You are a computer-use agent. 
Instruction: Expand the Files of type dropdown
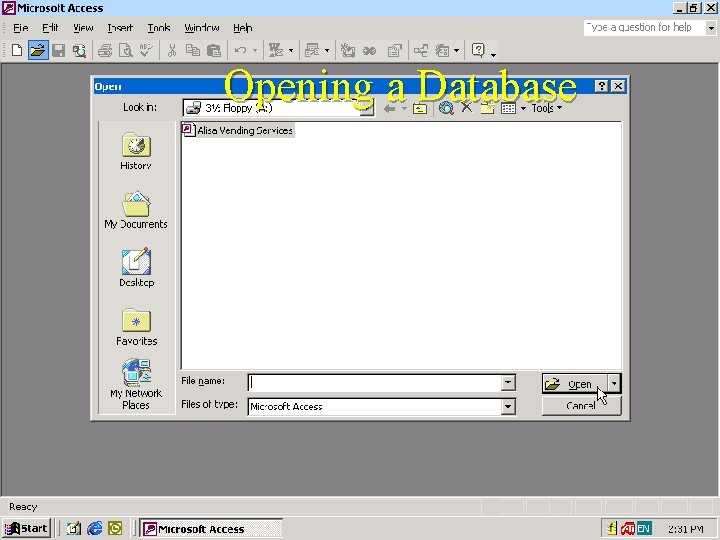(508, 406)
